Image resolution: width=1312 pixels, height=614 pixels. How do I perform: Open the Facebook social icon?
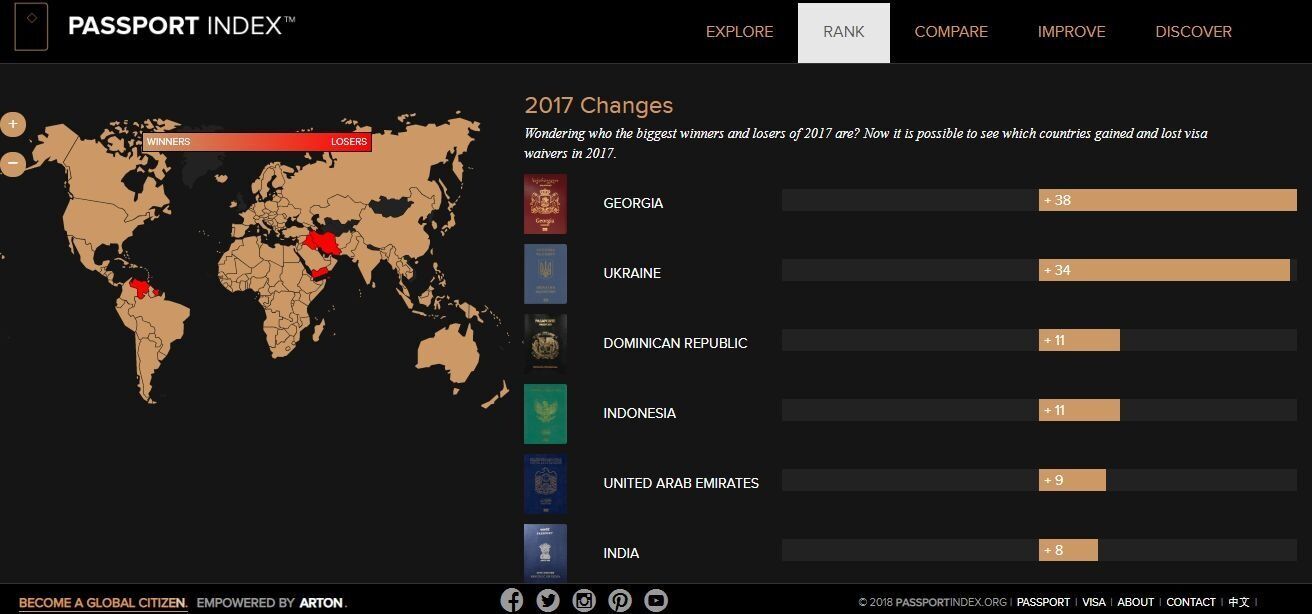(x=512, y=600)
